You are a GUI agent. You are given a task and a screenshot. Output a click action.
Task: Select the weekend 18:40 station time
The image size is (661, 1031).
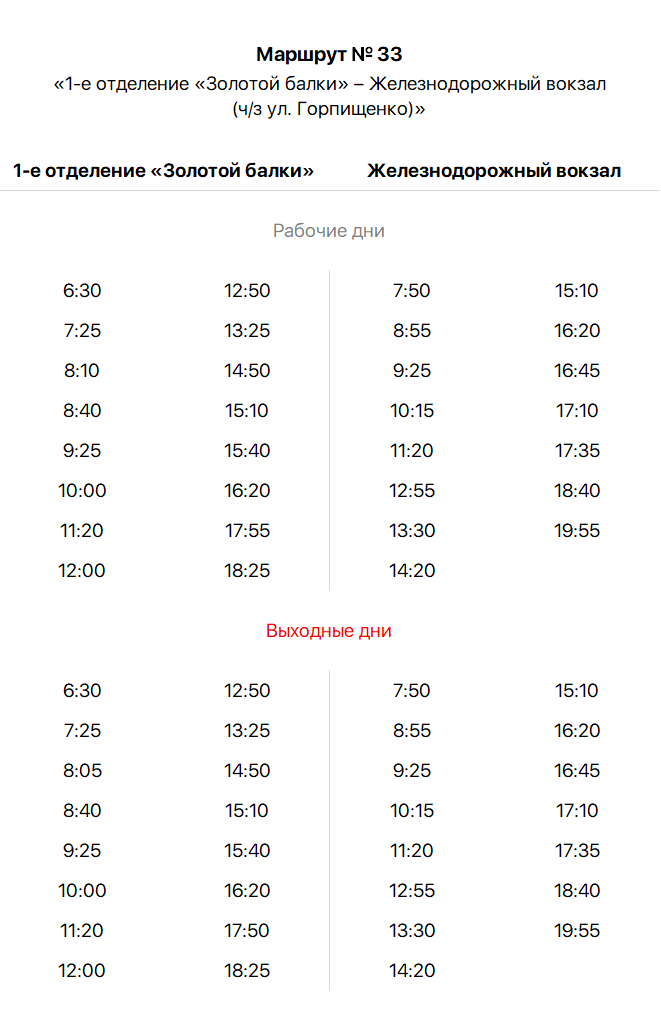point(577,890)
